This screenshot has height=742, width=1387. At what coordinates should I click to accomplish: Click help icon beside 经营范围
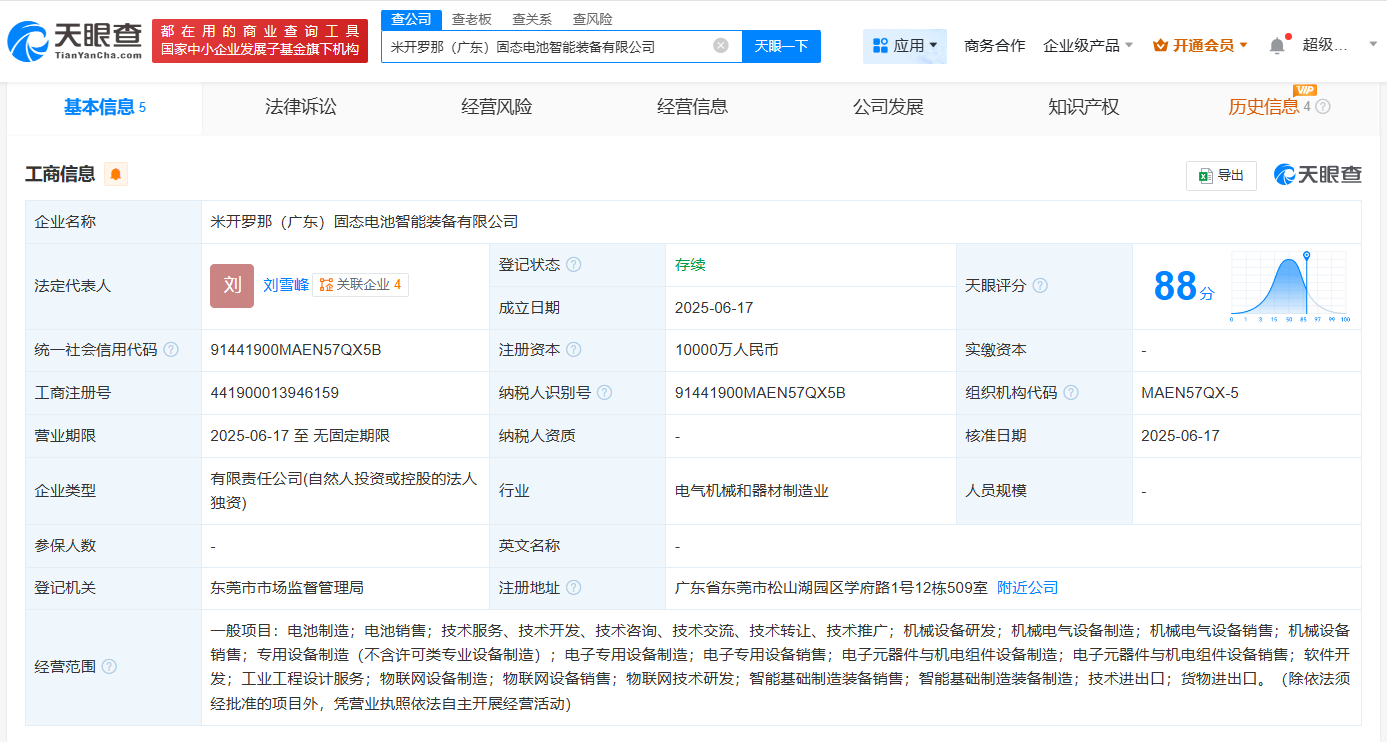tap(109, 667)
